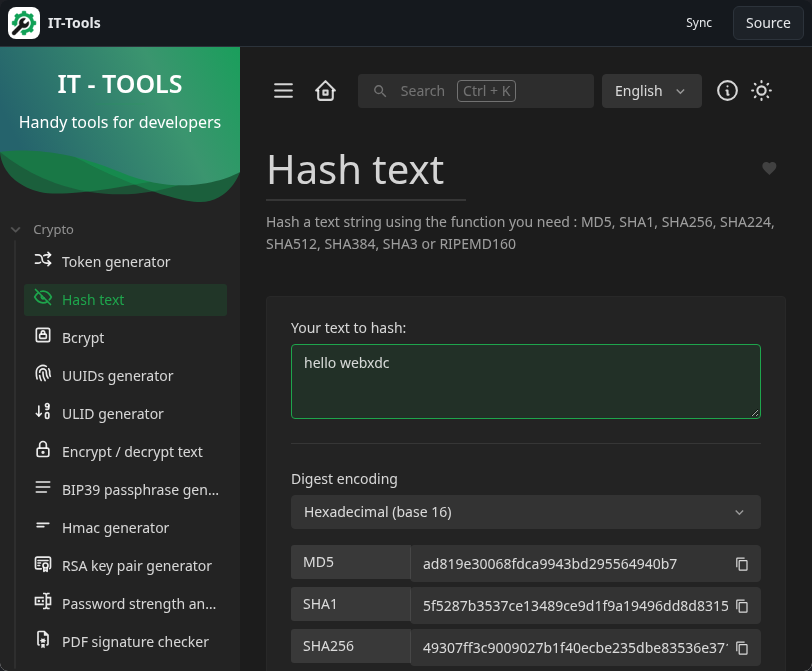
Task: Click the RSA key pair certificate icon
Action: (43, 564)
